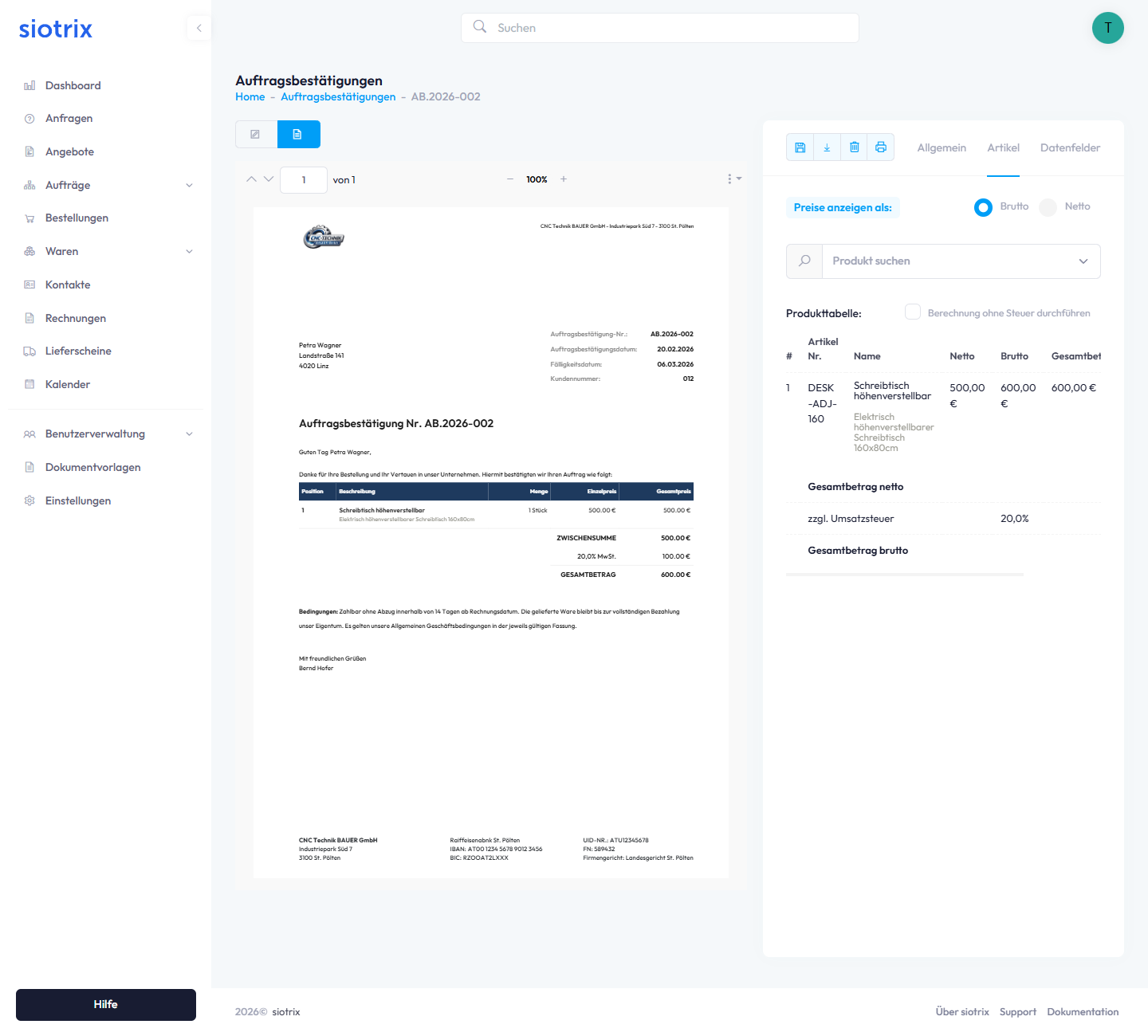Click the trash delete icon
This screenshot has width=1148, height=1036.
click(854, 147)
